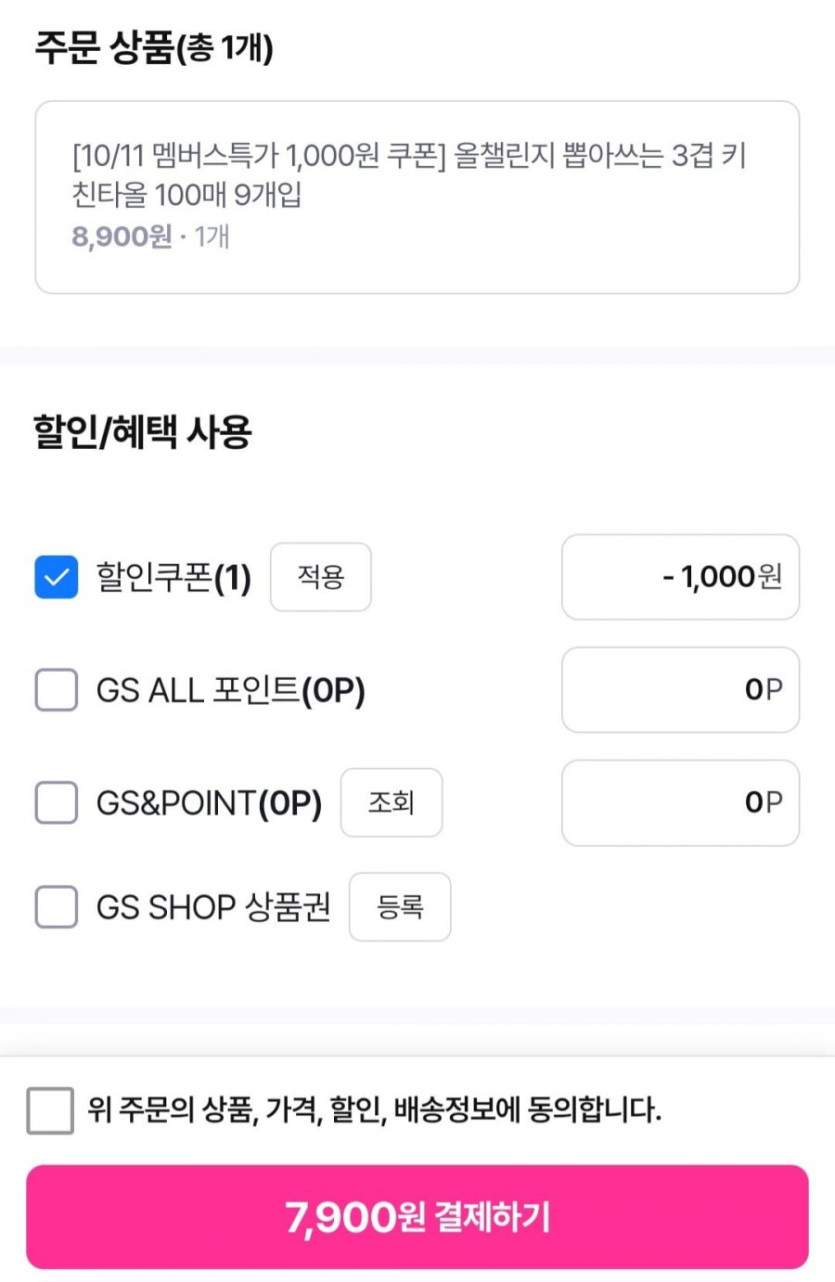The height and width of the screenshot is (1282, 835).
Task: Tap the pink 7,900원 결제하기 button
Action: pyautogui.click(x=417, y=1217)
